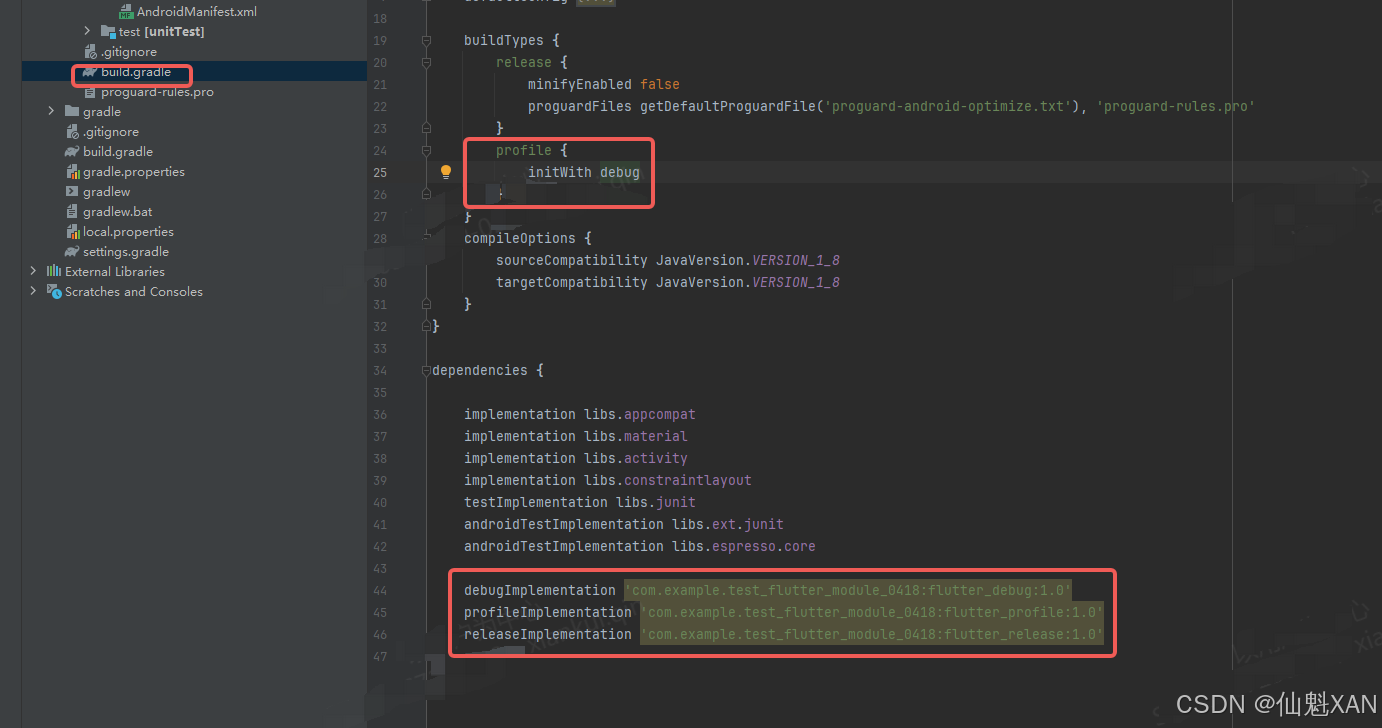Collapse the profile block fold marker
This screenshot has width=1382, height=728.
[x=426, y=151]
